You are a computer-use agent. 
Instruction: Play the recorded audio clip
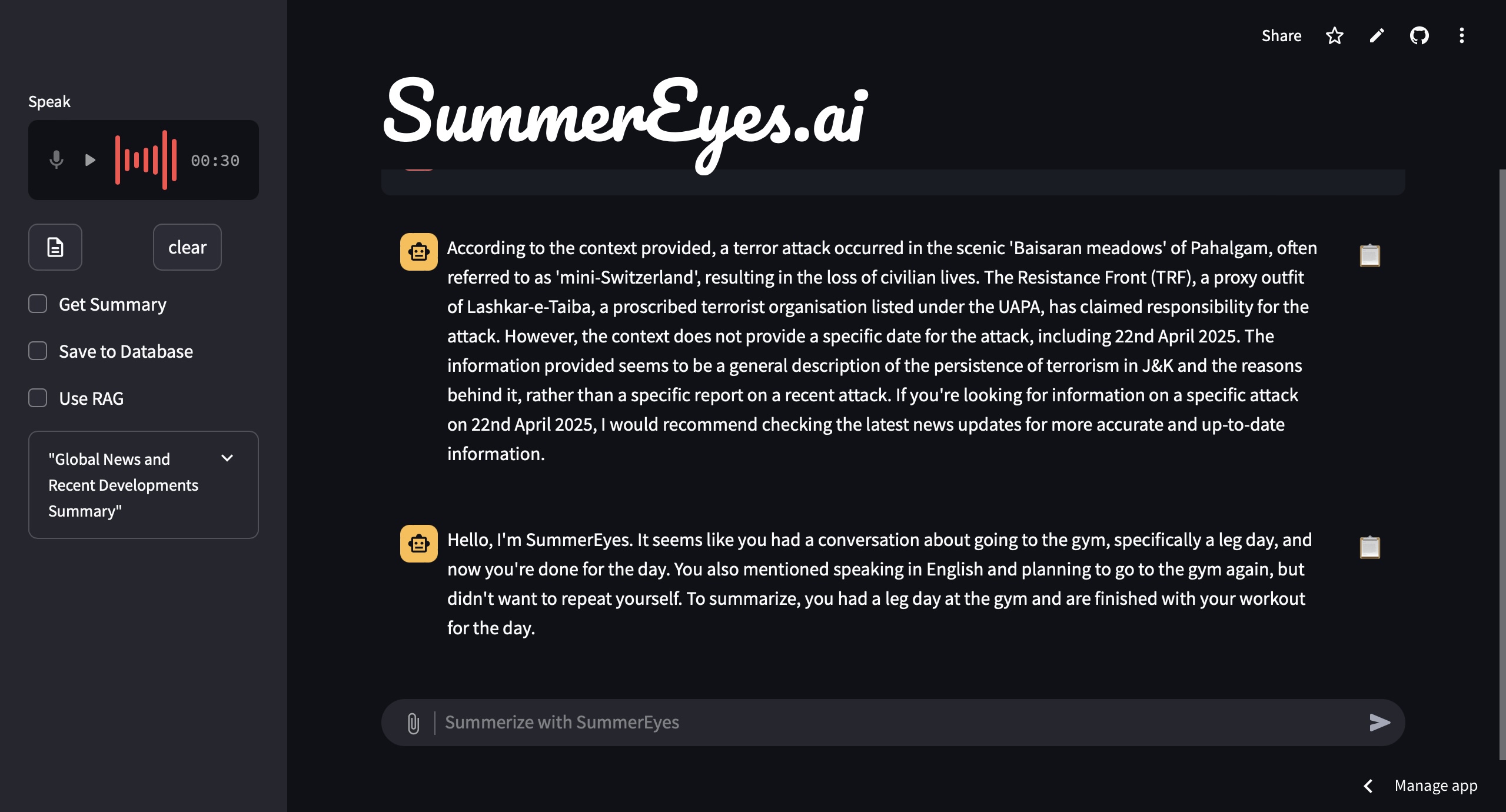pos(90,160)
